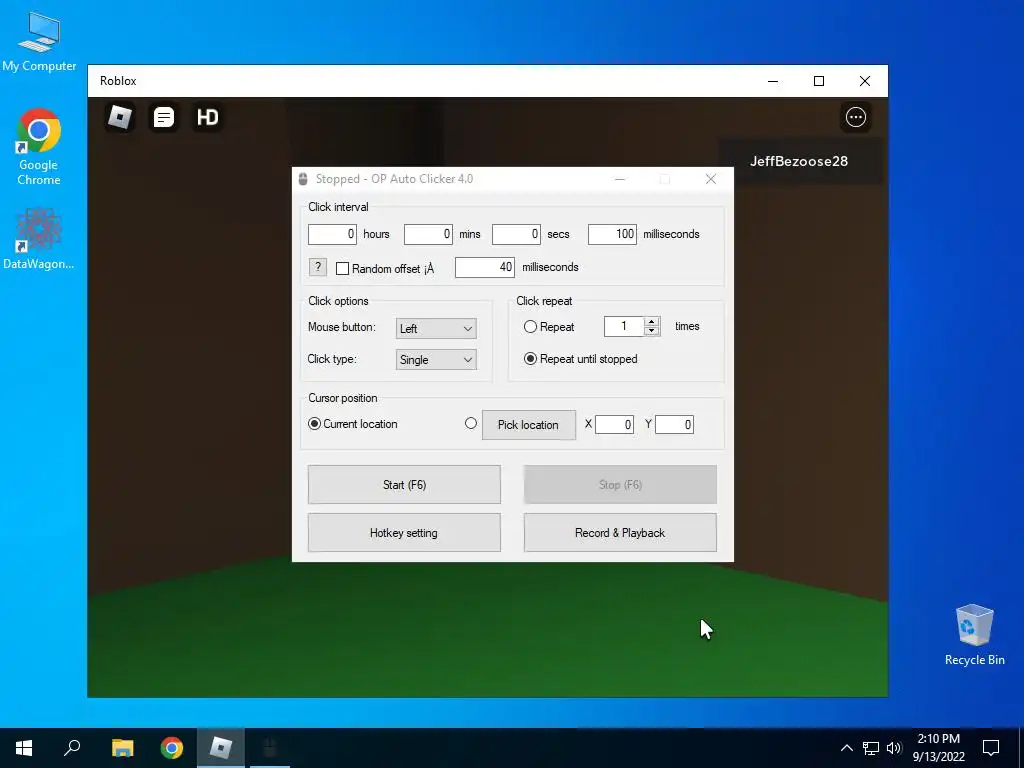Open the Windows Start menu
The image size is (1024, 768).
(x=24, y=748)
